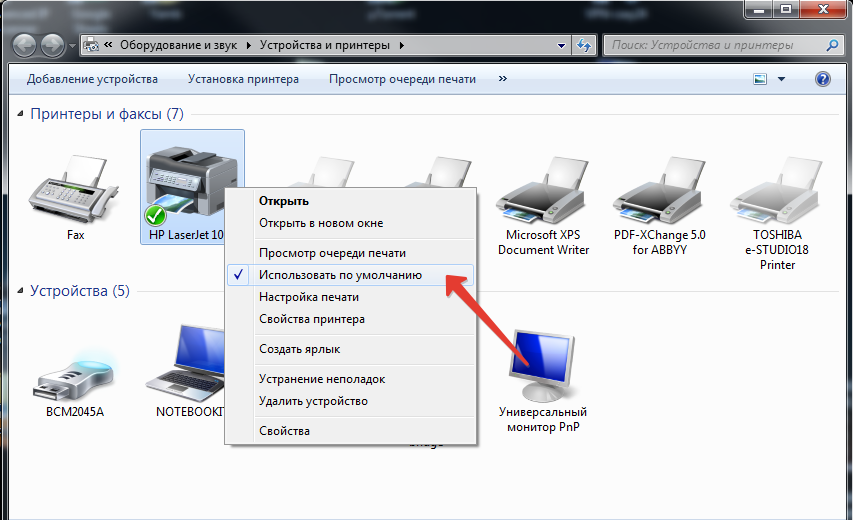Show more toolbar commands chevron
The width and height of the screenshot is (853, 520).
click(x=503, y=79)
